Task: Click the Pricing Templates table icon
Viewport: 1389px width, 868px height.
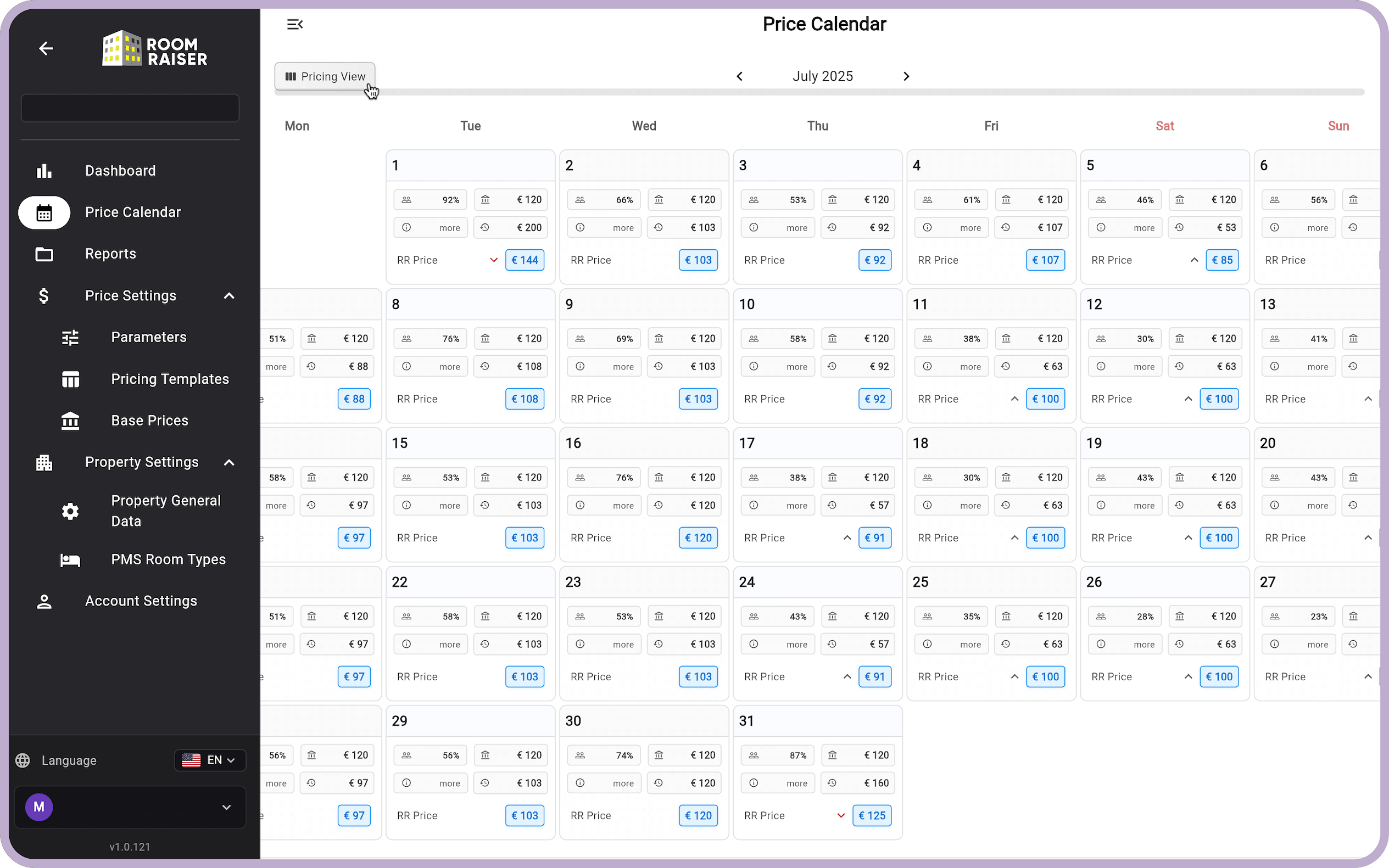Action: click(70, 379)
